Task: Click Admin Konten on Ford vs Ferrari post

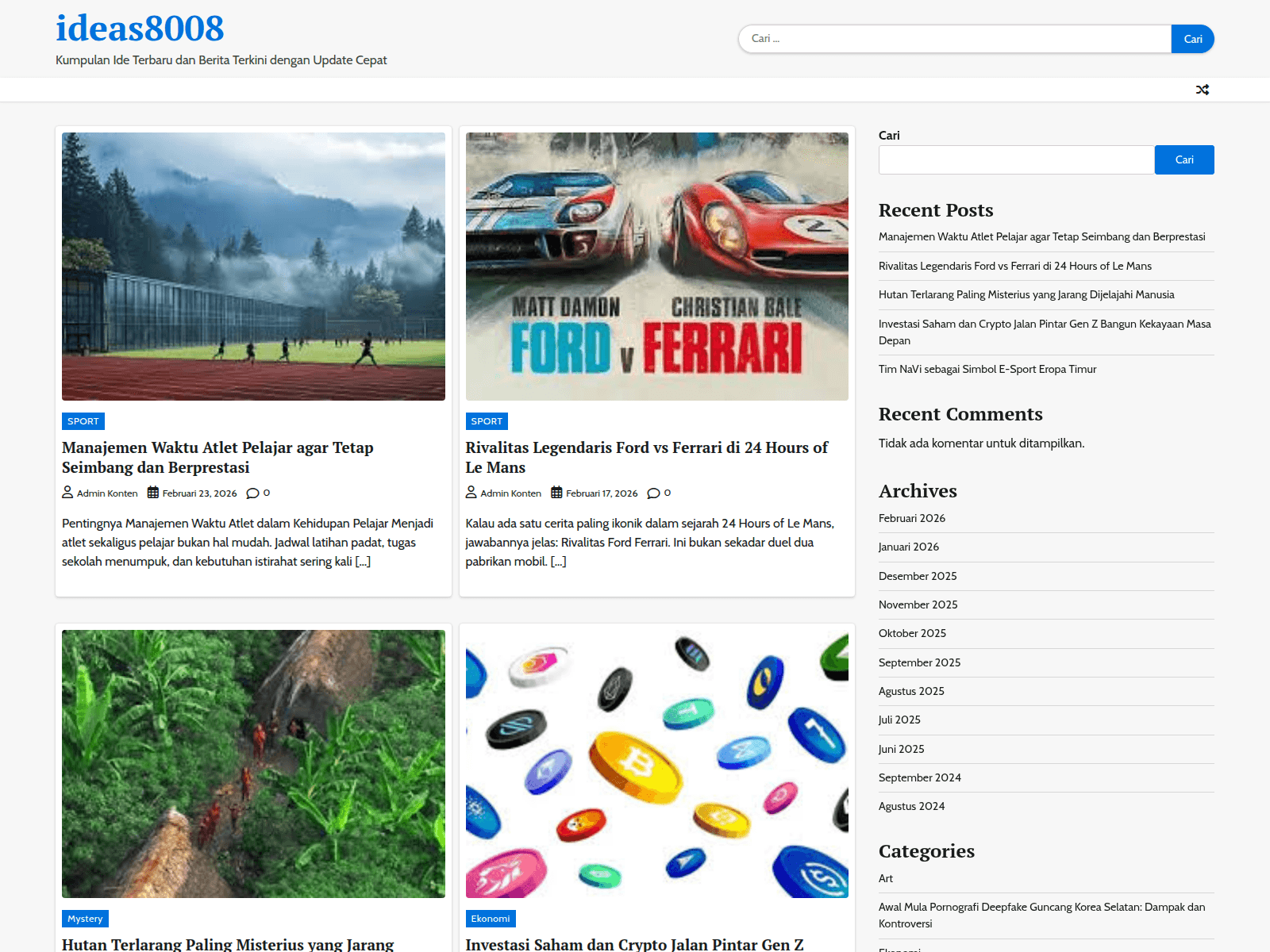Action: coord(510,493)
